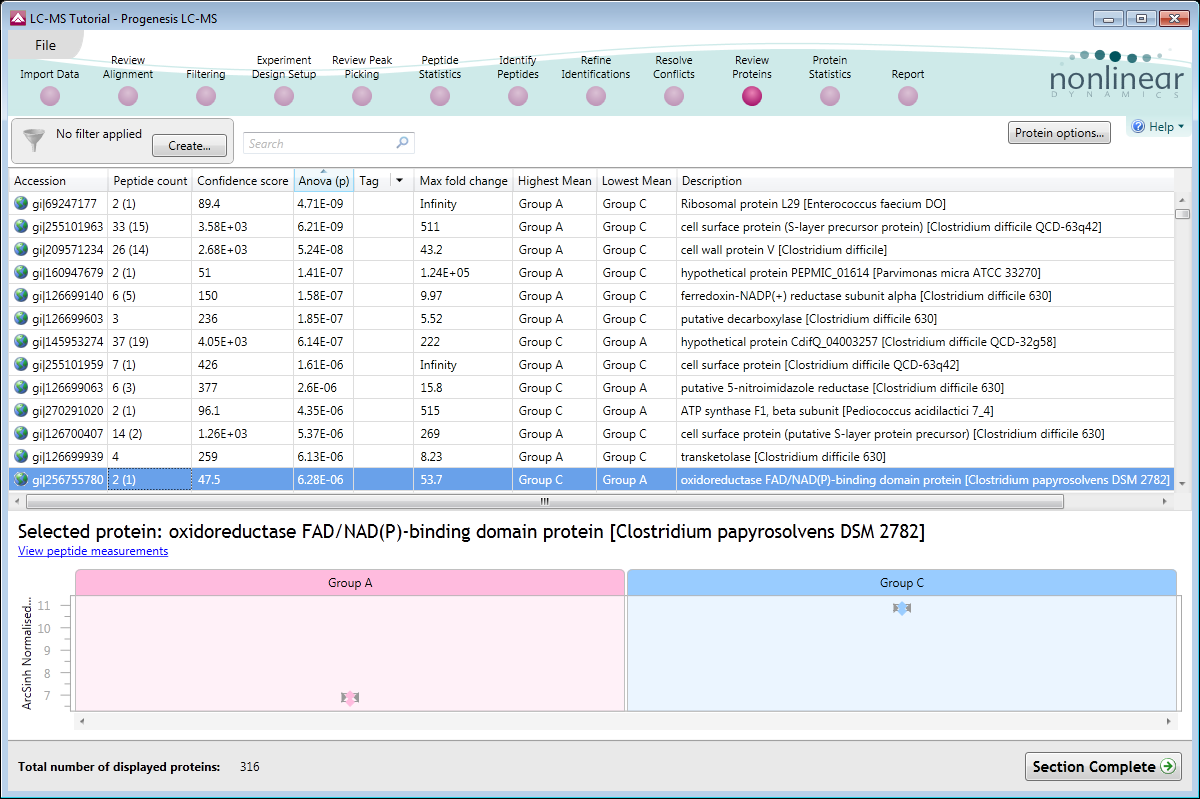1200x799 pixels.
Task: Click the table scrollbar down arrow
Action: pyautogui.click(x=1182, y=483)
